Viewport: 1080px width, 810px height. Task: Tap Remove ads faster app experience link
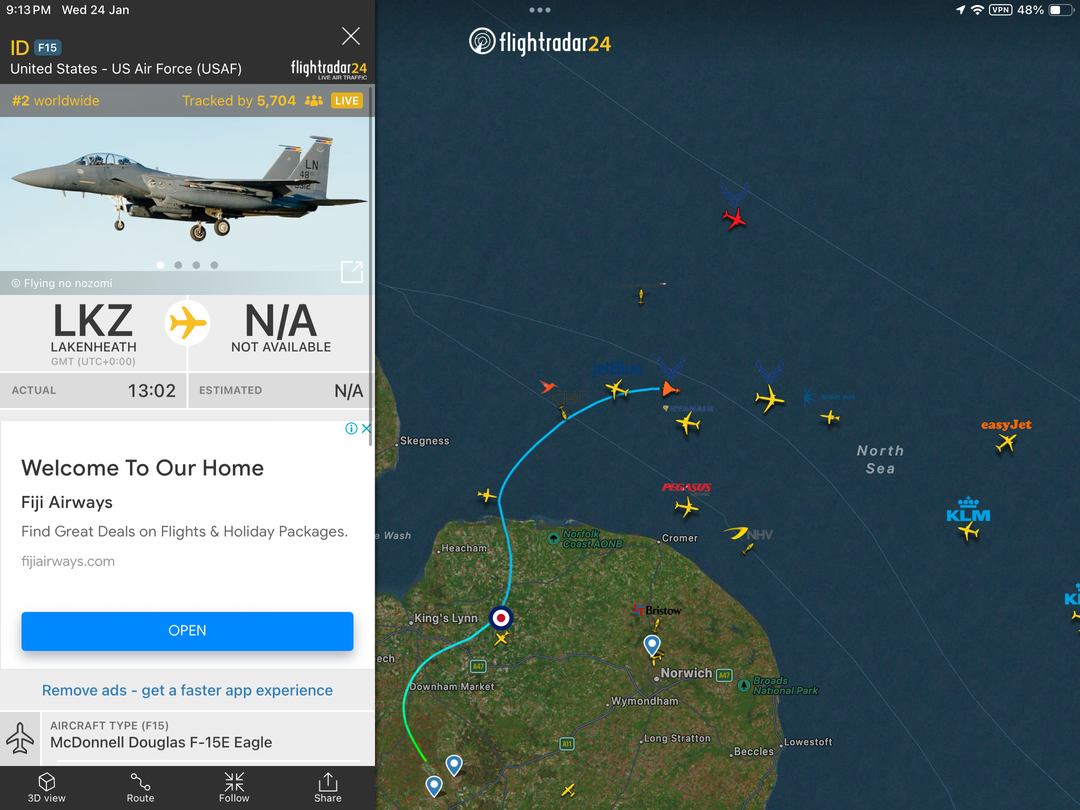[x=187, y=690]
